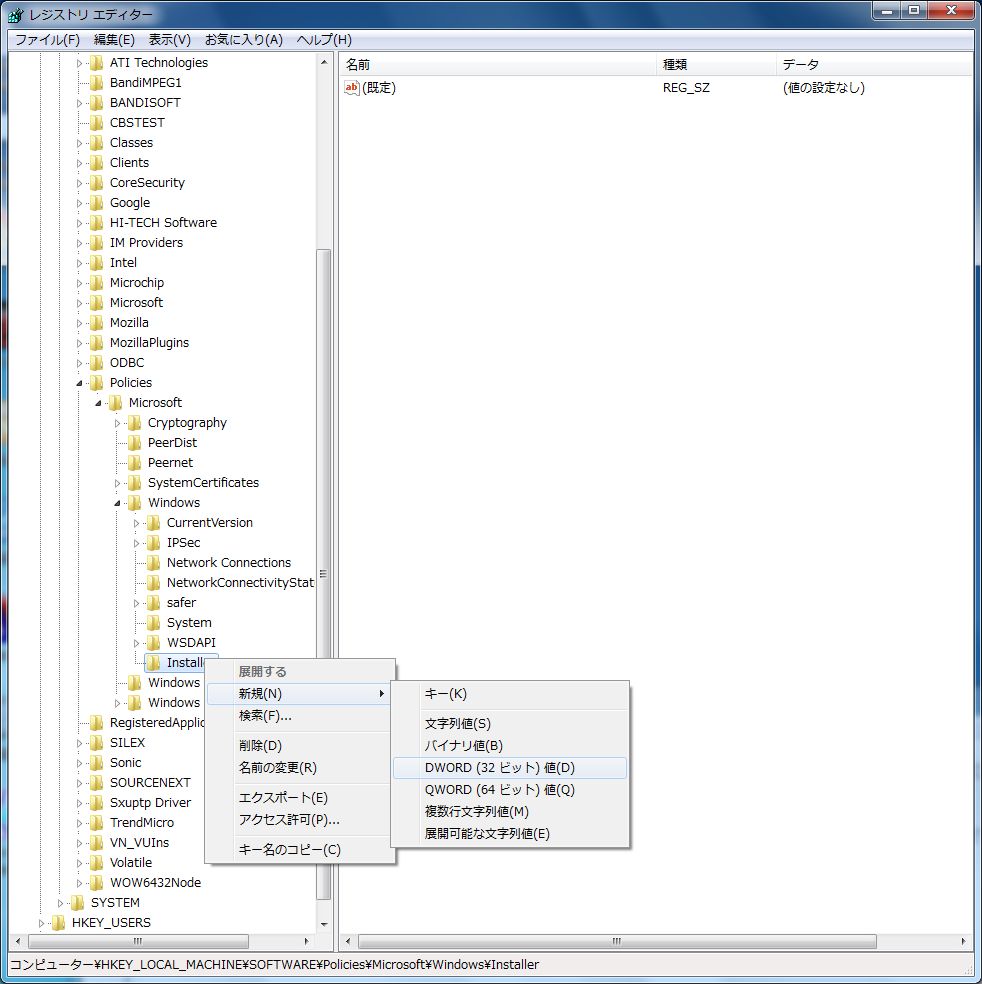Choose 複数行文字列値(M) entry
The width and height of the screenshot is (982, 984).
(510, 812)
